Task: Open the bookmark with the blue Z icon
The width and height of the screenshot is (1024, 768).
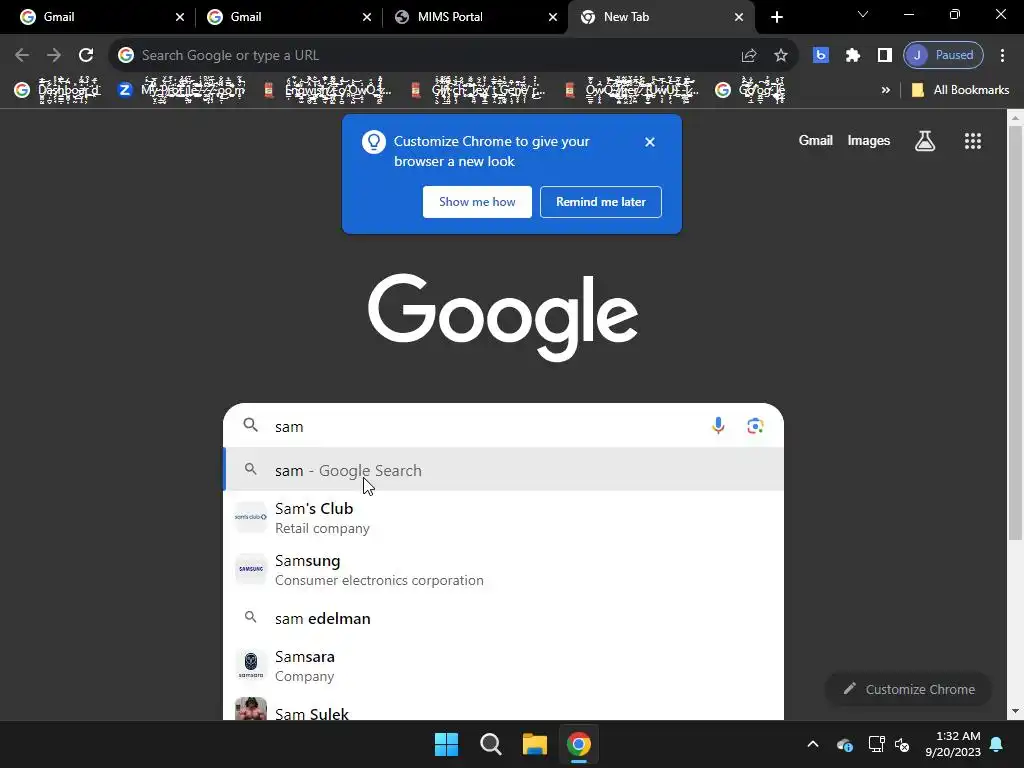Action: [x=181, y=90]
